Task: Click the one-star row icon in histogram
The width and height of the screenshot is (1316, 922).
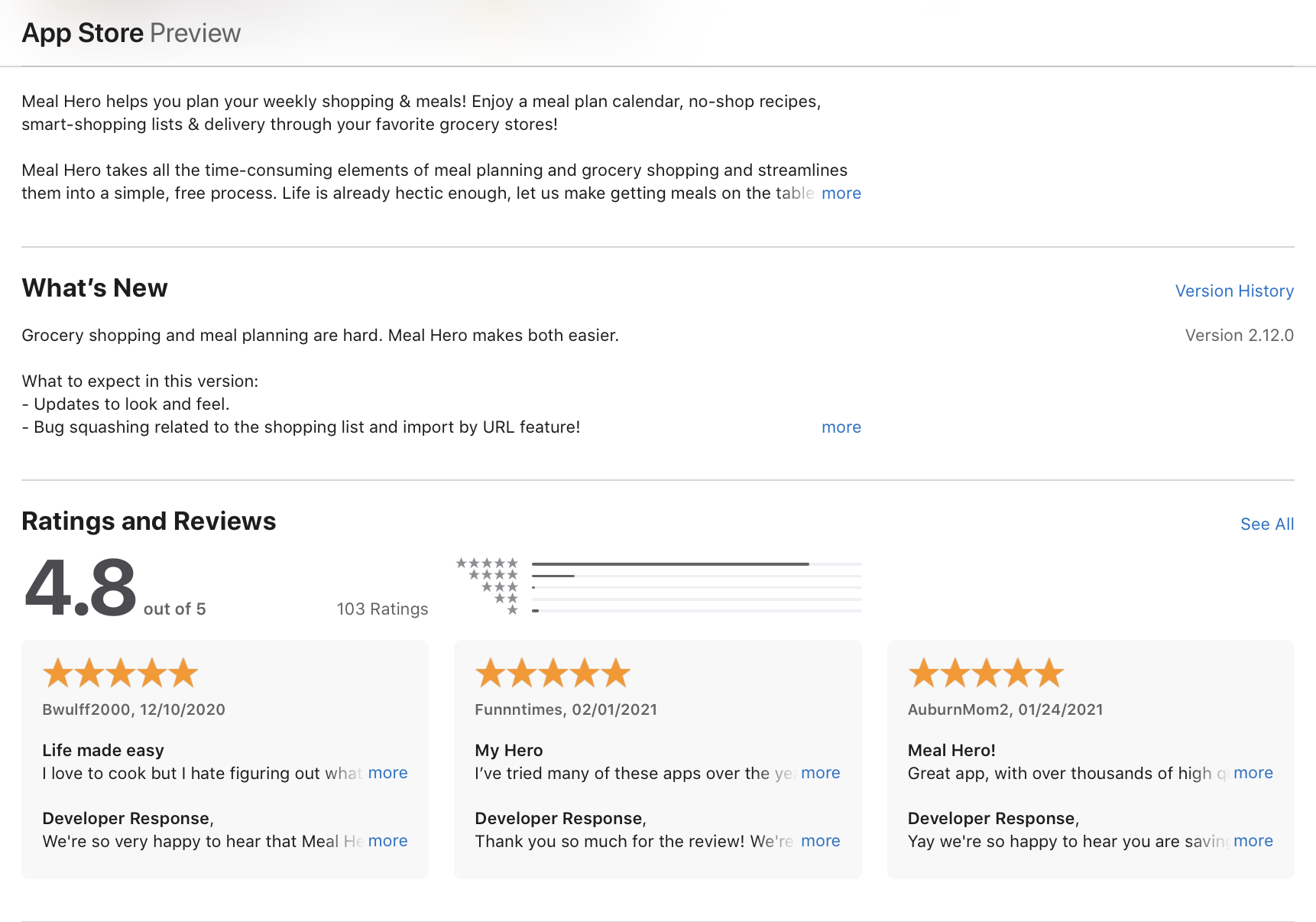Action: [x=513, y=610]
